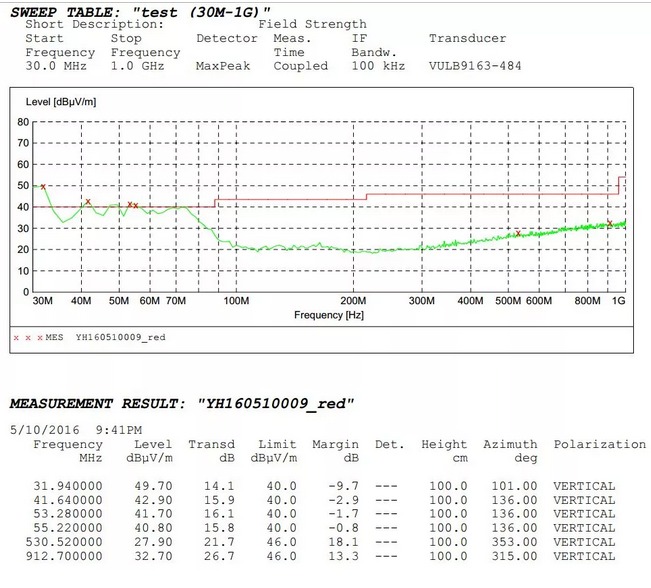
Task: Select the MaxPeak detector value
Action: [x=223, y=66]
